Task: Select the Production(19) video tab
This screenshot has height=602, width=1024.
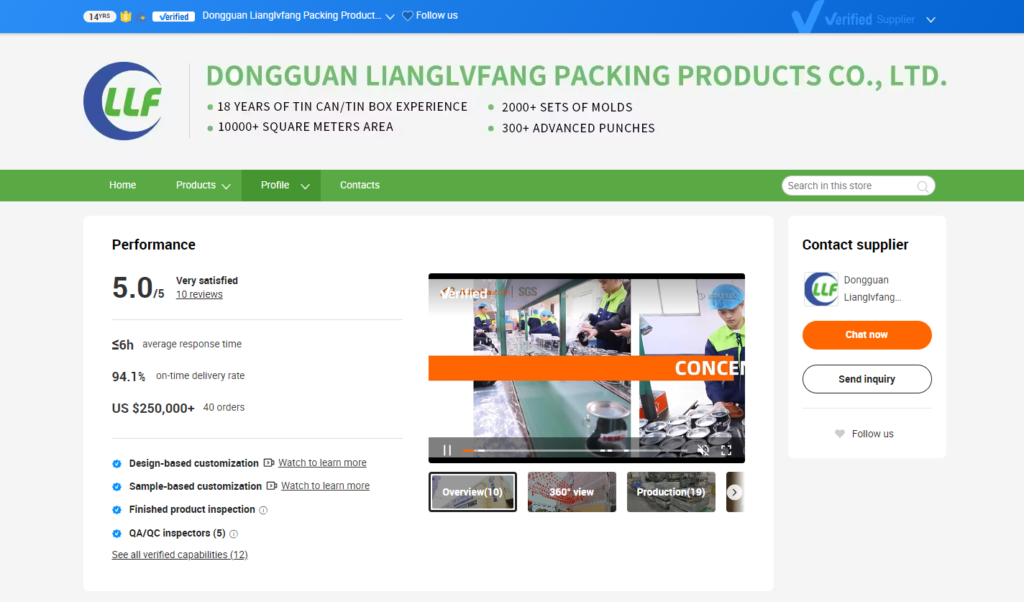Action: pos(671,492)
